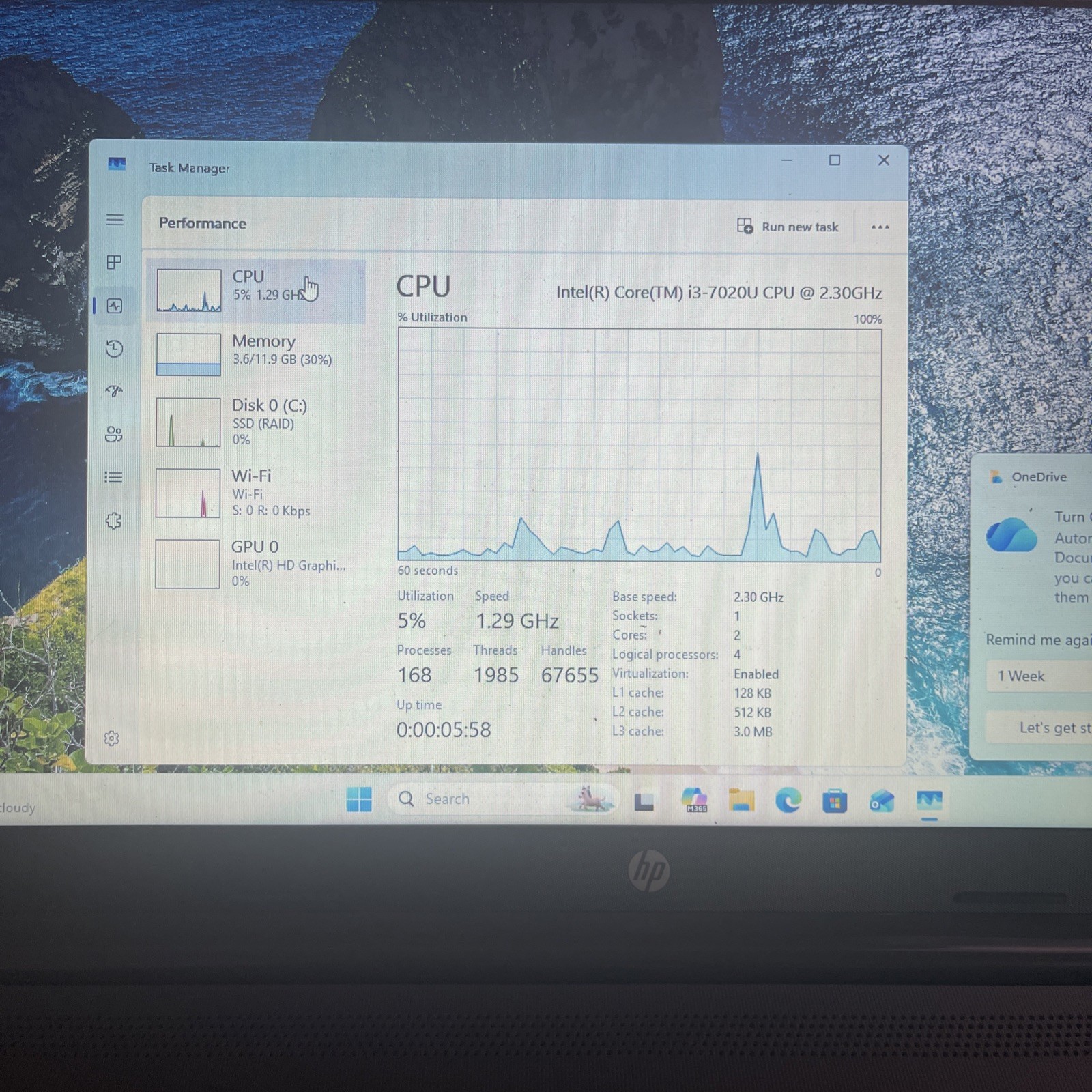The image size is (1092, 1092).
Task: Click the L3 cache 3.0 MB value
Action: tap(753, 732)
